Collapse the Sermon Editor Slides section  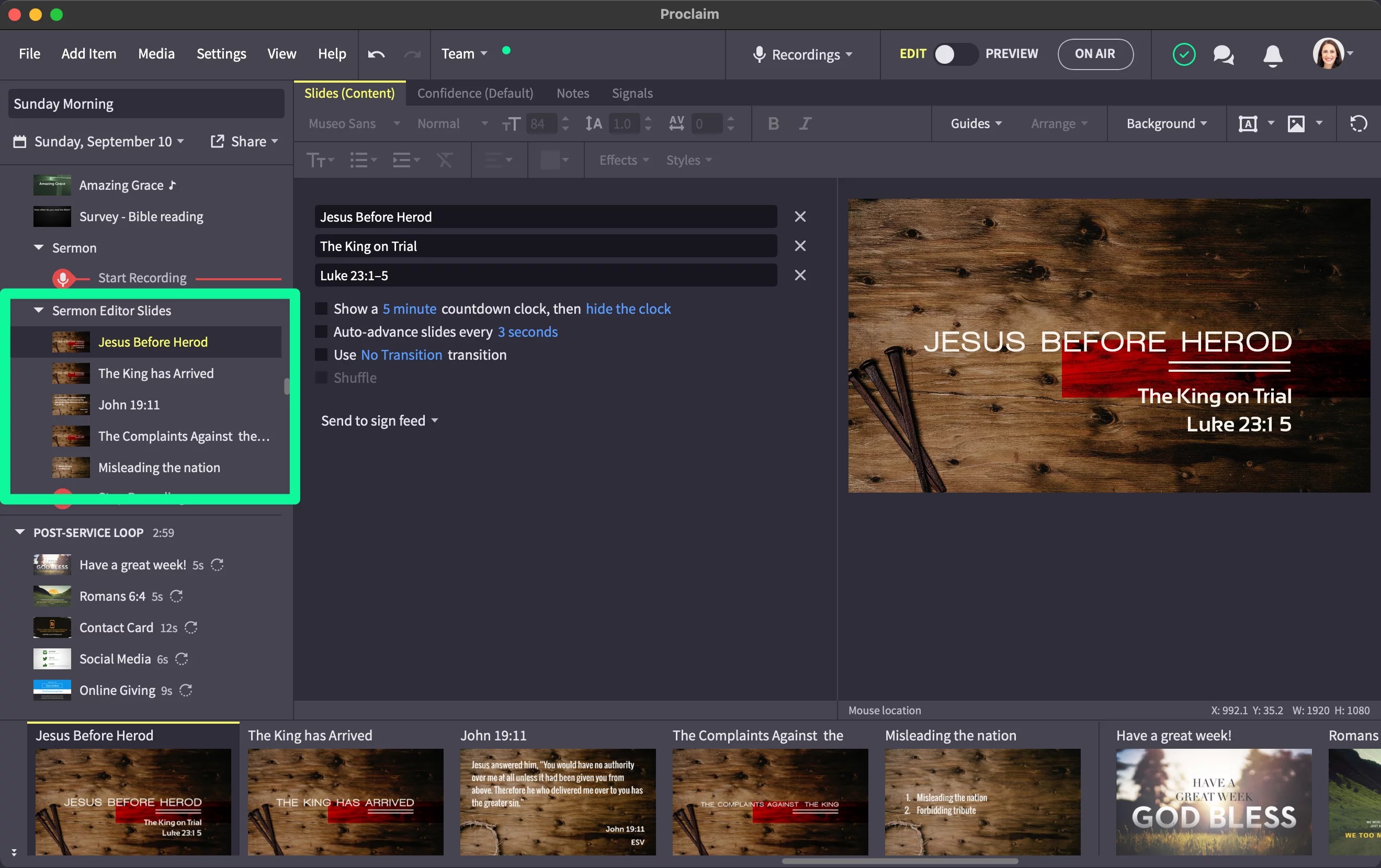[x=38, y=310]
